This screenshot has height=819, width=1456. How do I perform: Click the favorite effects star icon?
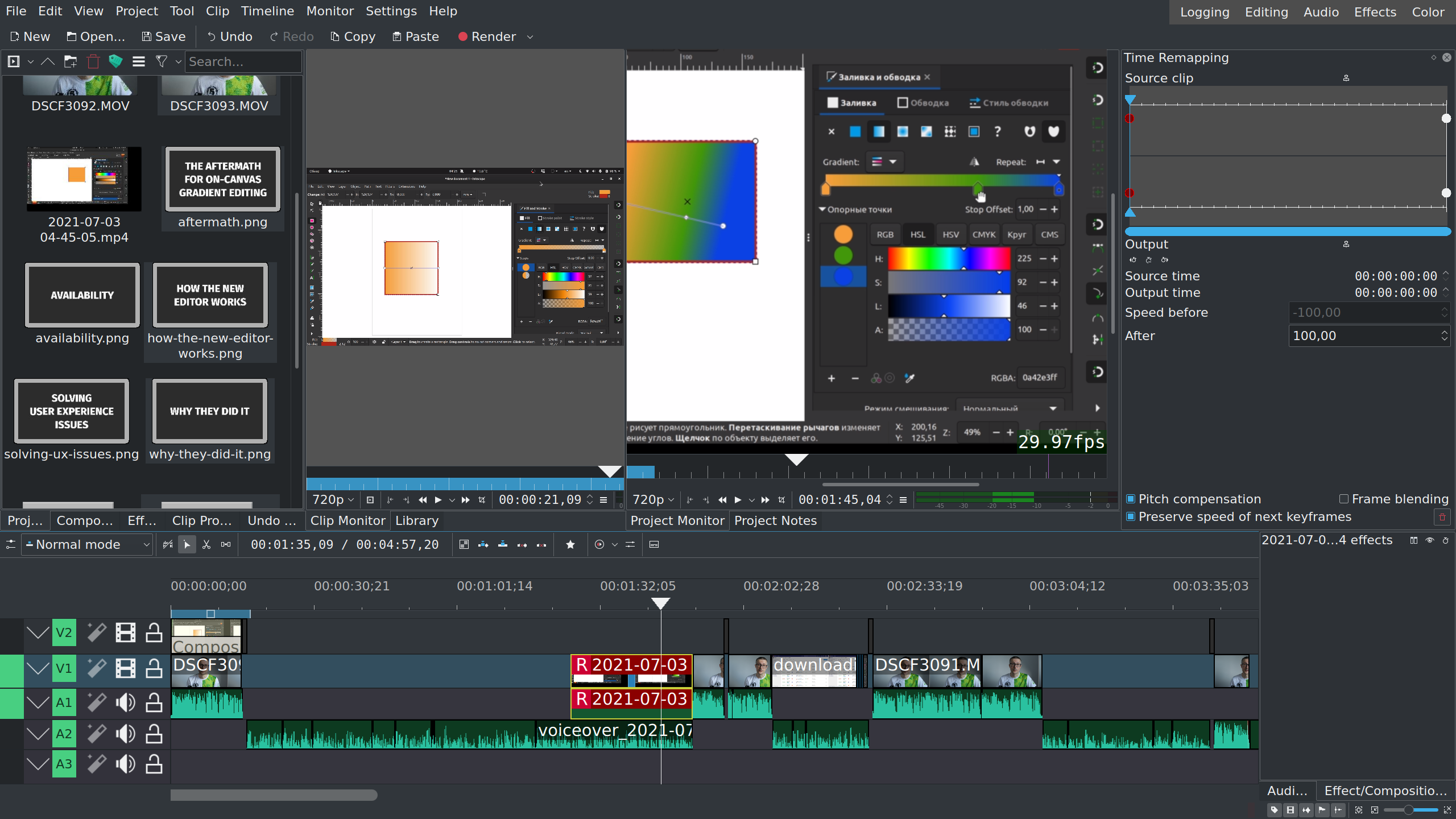pyautogui.click(x=570, y=544)
